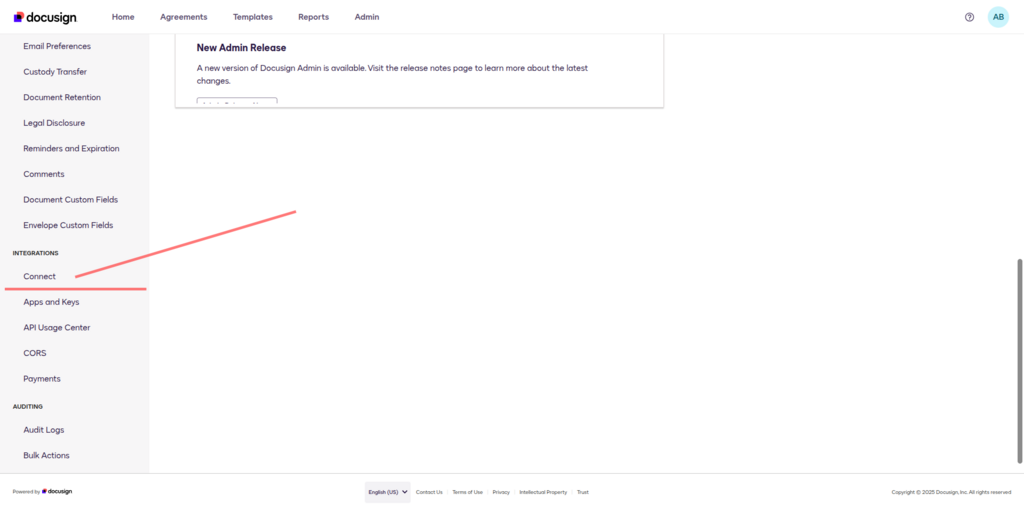Viewport: 1024px width, 511px height.
Task: Open Apps and Keys settings
Action: pyautogui.click(x=51, y=302)
